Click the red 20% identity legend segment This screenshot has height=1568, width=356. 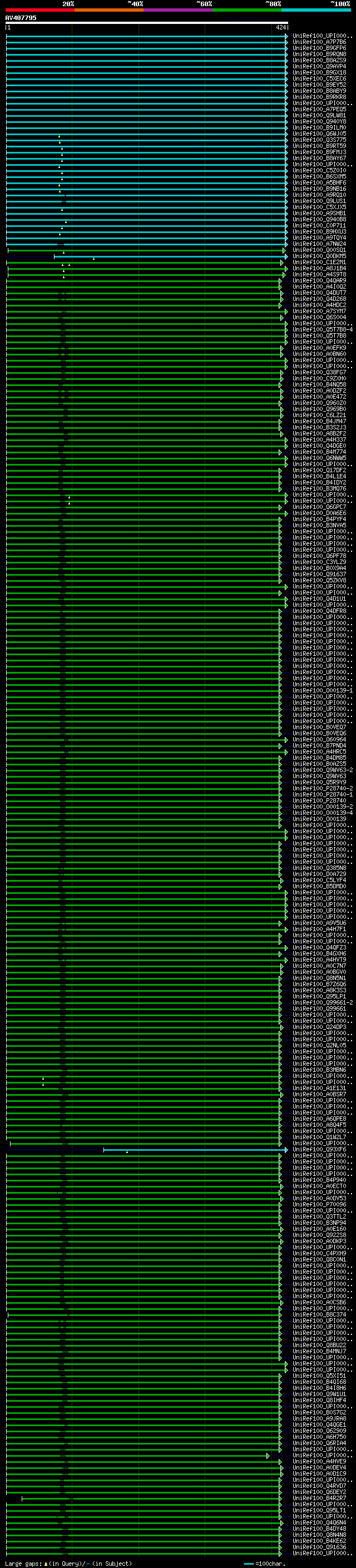(40, 10)
